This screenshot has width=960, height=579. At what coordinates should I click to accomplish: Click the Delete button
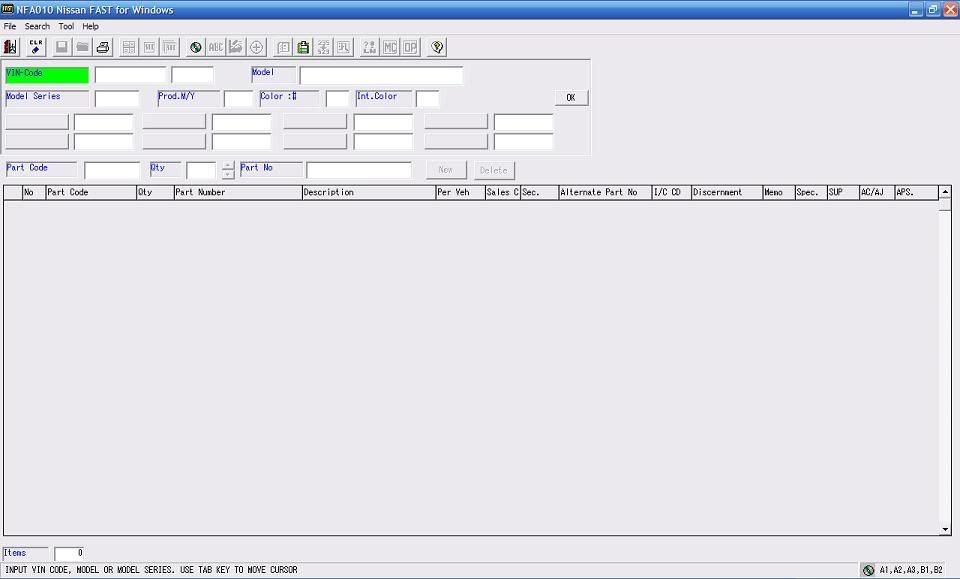493,170
